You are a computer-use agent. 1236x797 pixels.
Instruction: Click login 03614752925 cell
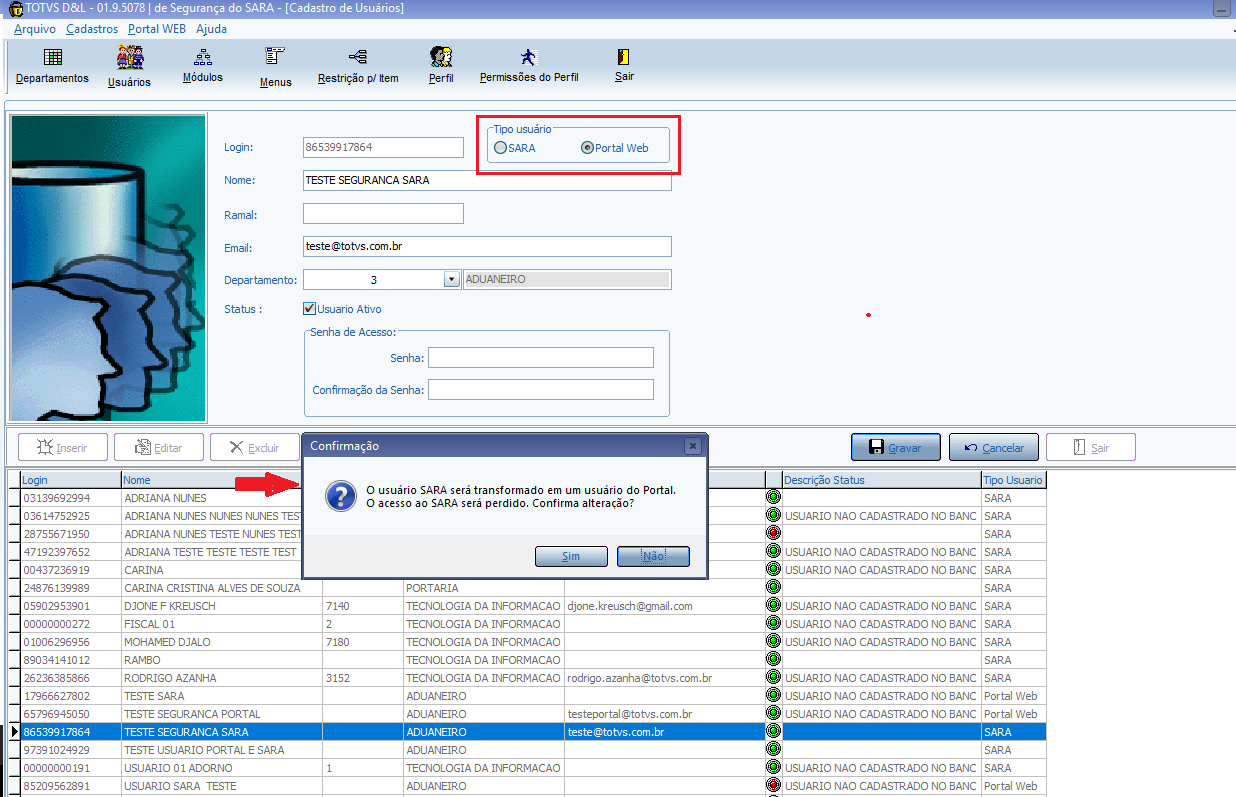(x=71, y=516)
